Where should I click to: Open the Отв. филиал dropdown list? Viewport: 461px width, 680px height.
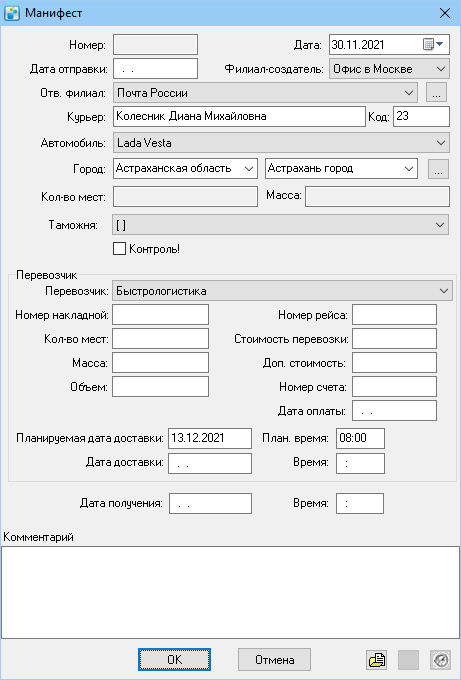pyautogui.click(x=409, y=93)
